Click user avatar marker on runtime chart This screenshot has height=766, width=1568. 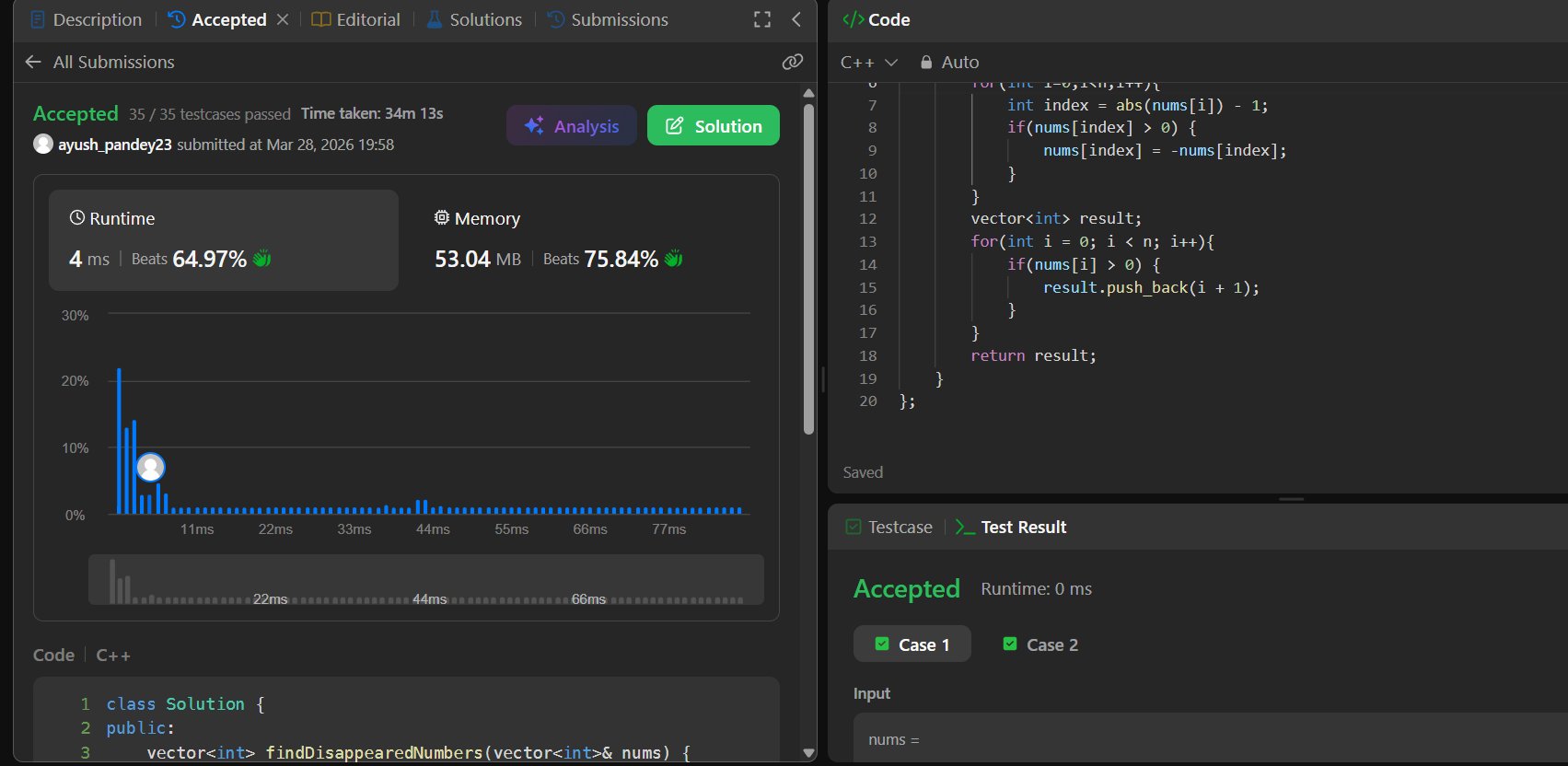point(150,468)
